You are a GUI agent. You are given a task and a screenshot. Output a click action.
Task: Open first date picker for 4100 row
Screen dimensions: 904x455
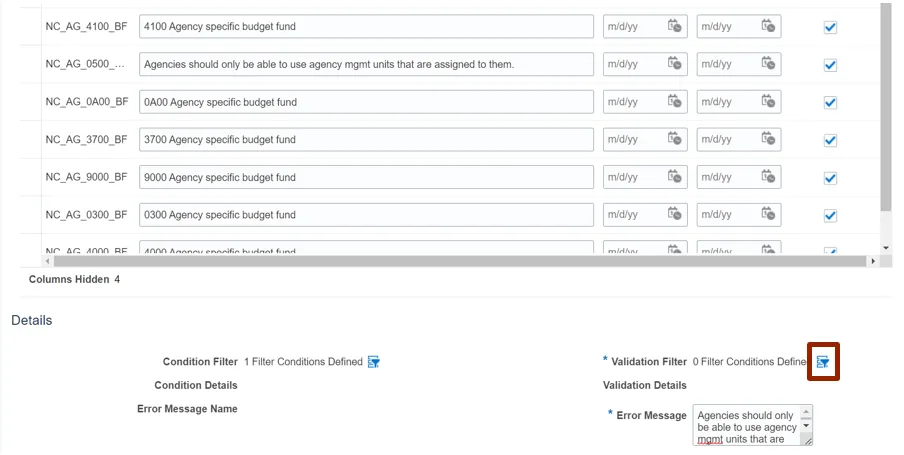(x=675, y=27)
